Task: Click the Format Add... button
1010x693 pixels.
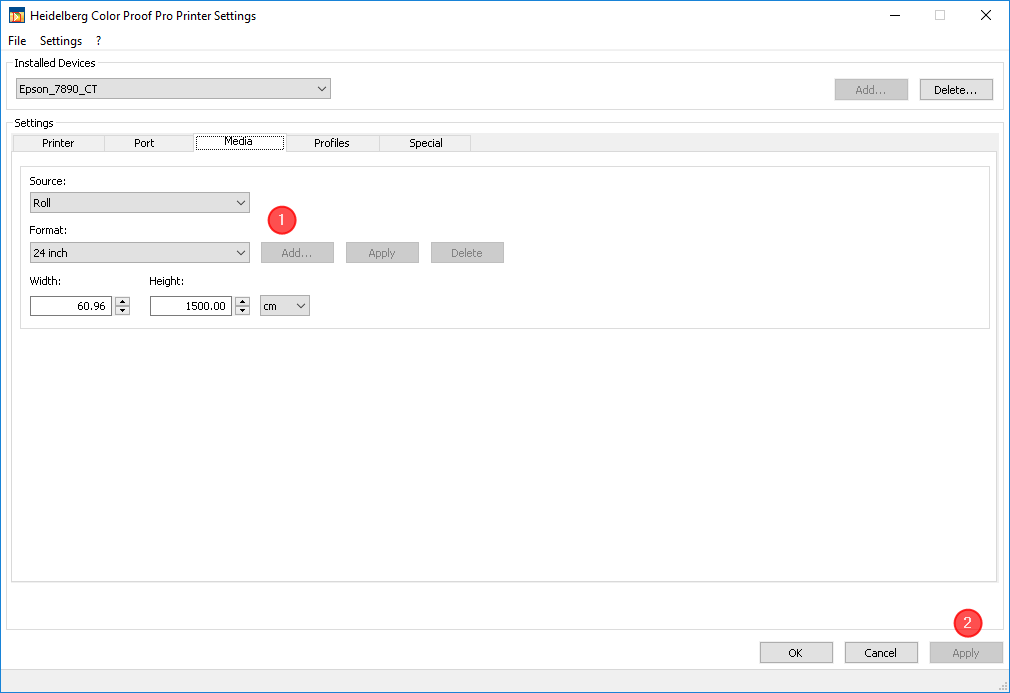Action: [297, 253]
